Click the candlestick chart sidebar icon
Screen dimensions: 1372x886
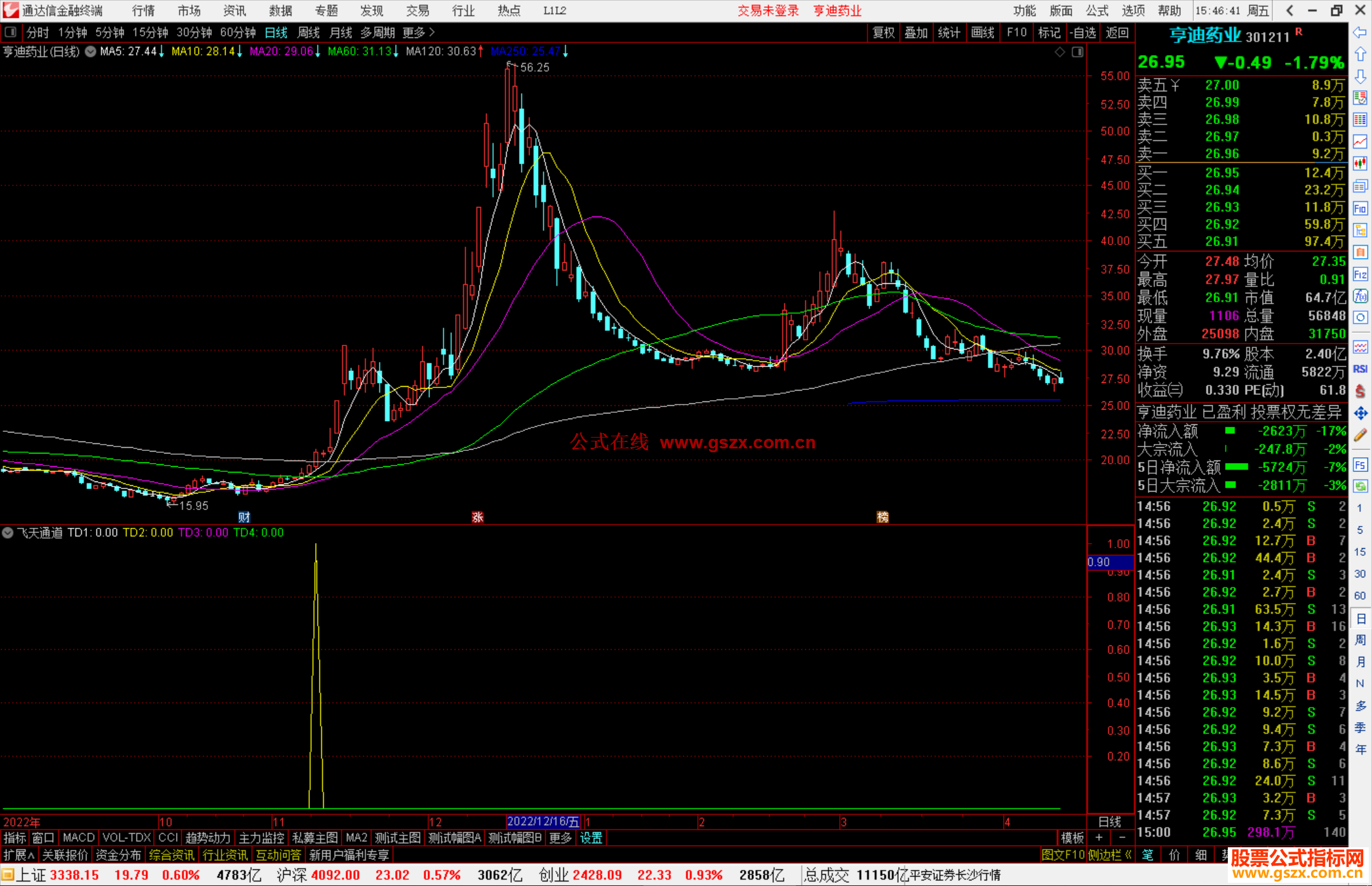point(1360,163)
